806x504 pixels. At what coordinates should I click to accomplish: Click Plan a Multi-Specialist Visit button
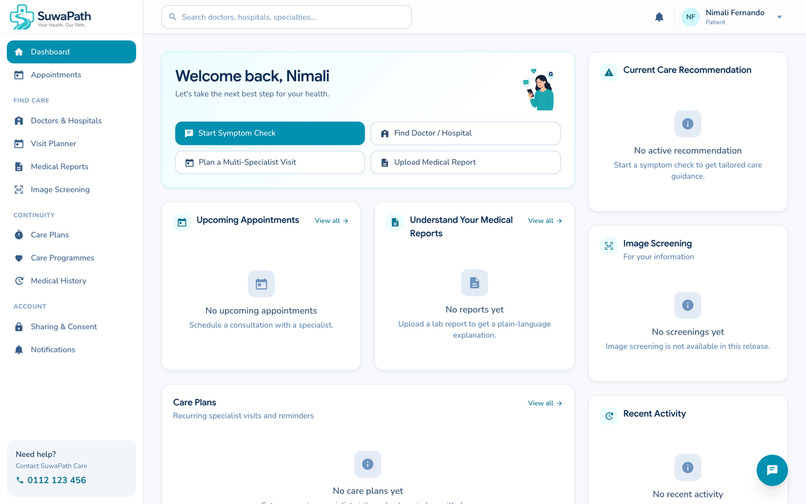(x=270, y=163)
